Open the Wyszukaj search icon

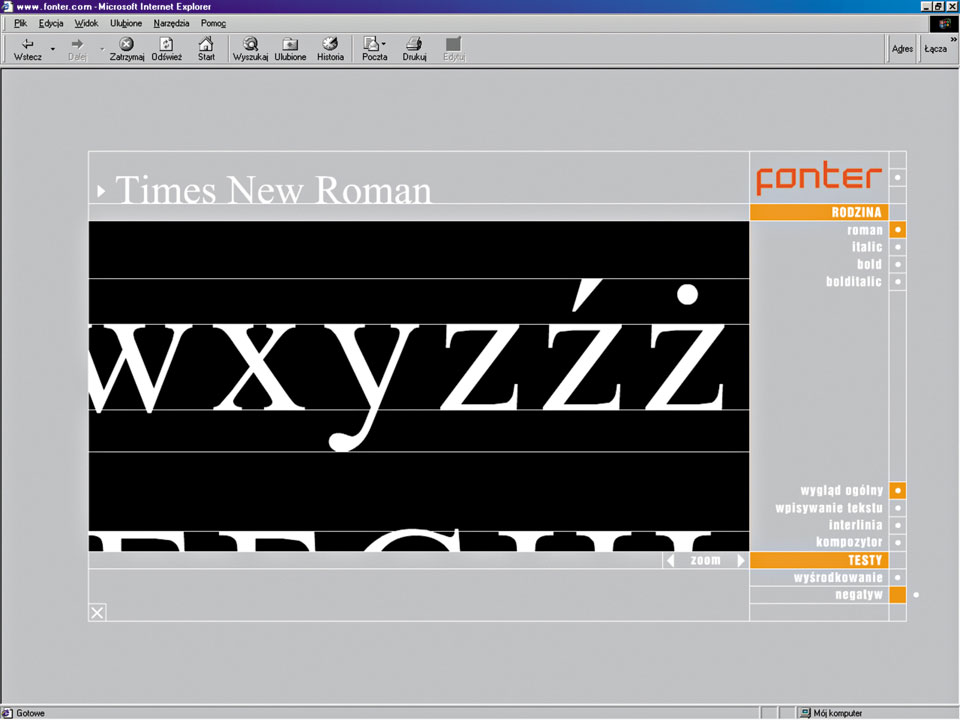click(250, 43)
